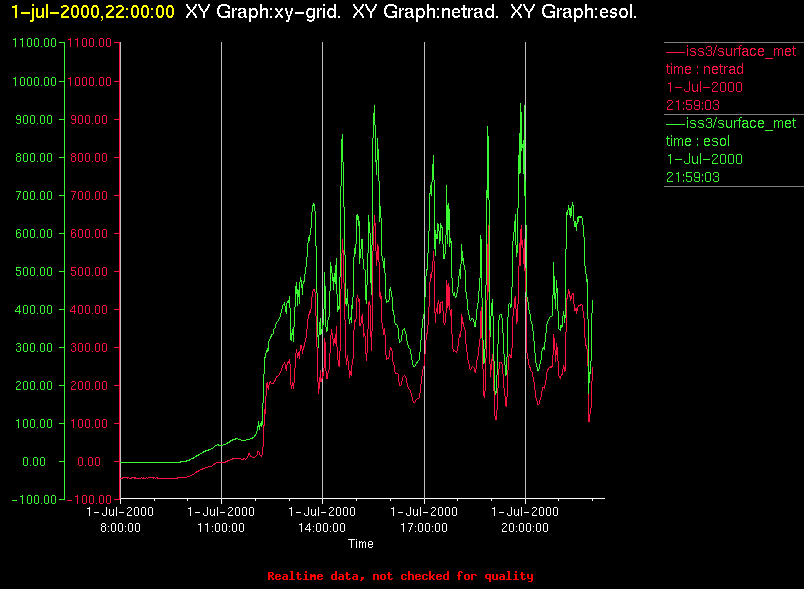Click the Time x-axis title
Viewport: 804px width, 589px height.
pyautogui.click(x=360, y=544)
